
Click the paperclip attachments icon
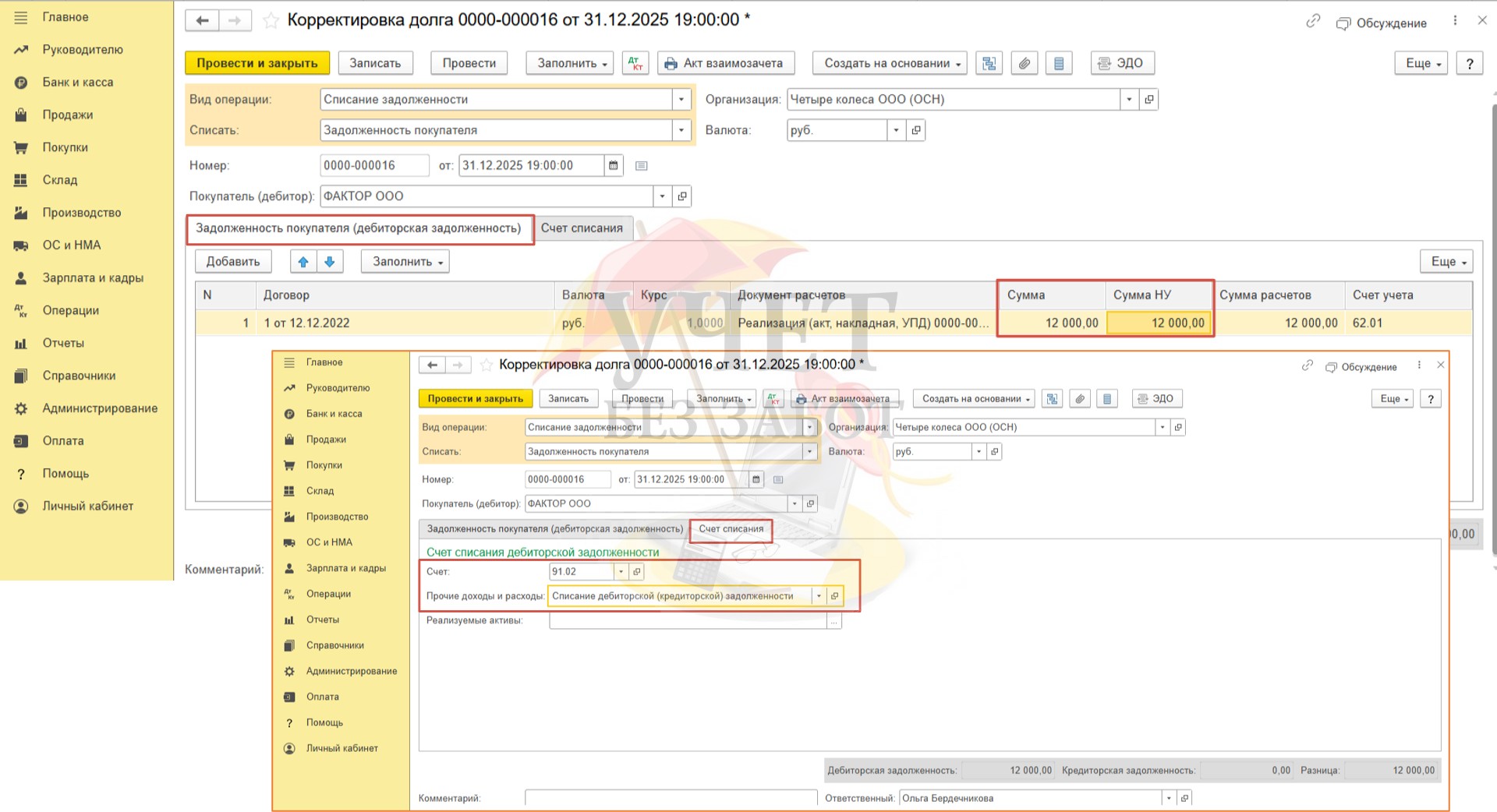click(x=1024, y=63)
